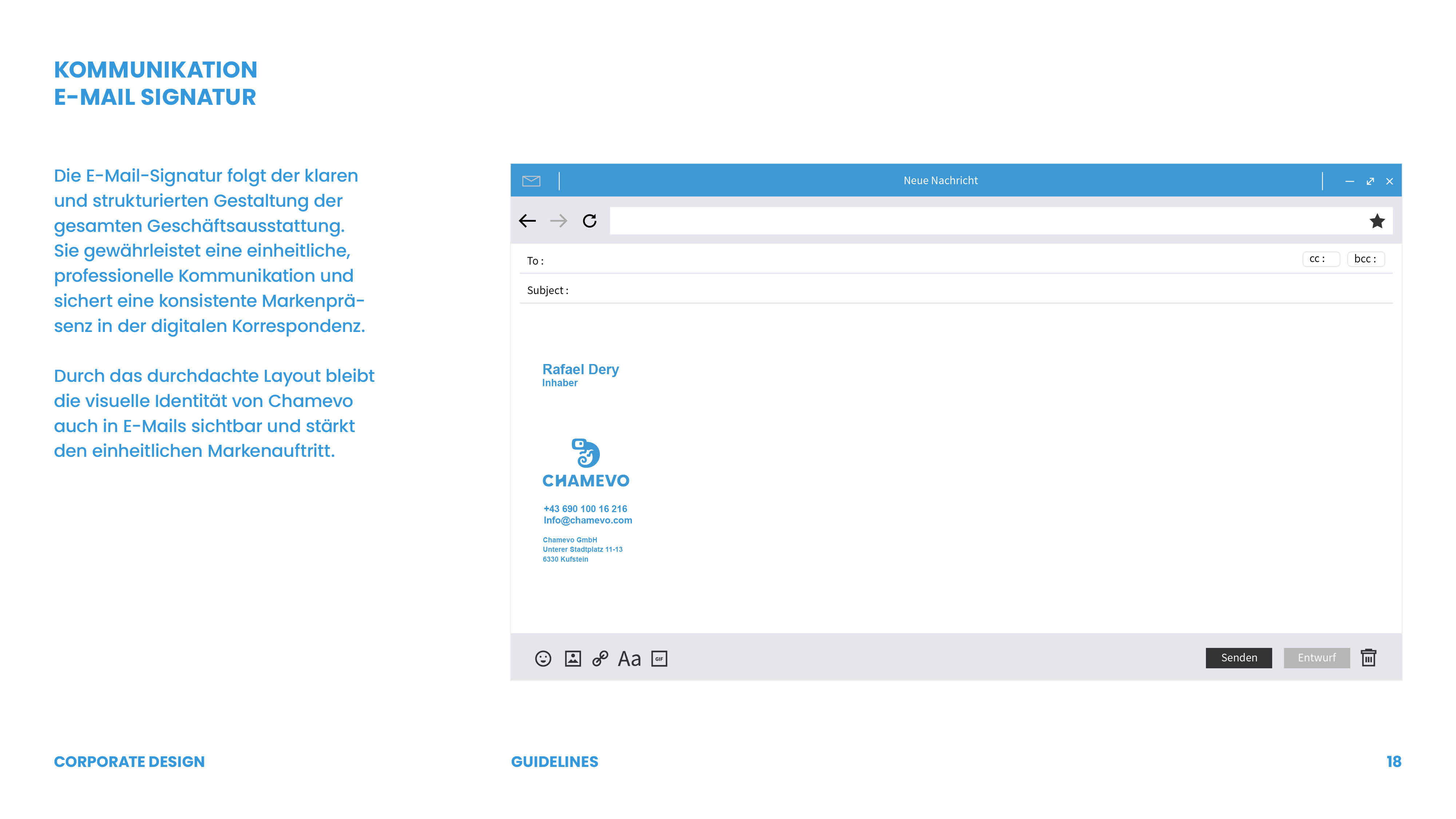Click the insert image icon
1456x819 pixels.
click(573, 658)
